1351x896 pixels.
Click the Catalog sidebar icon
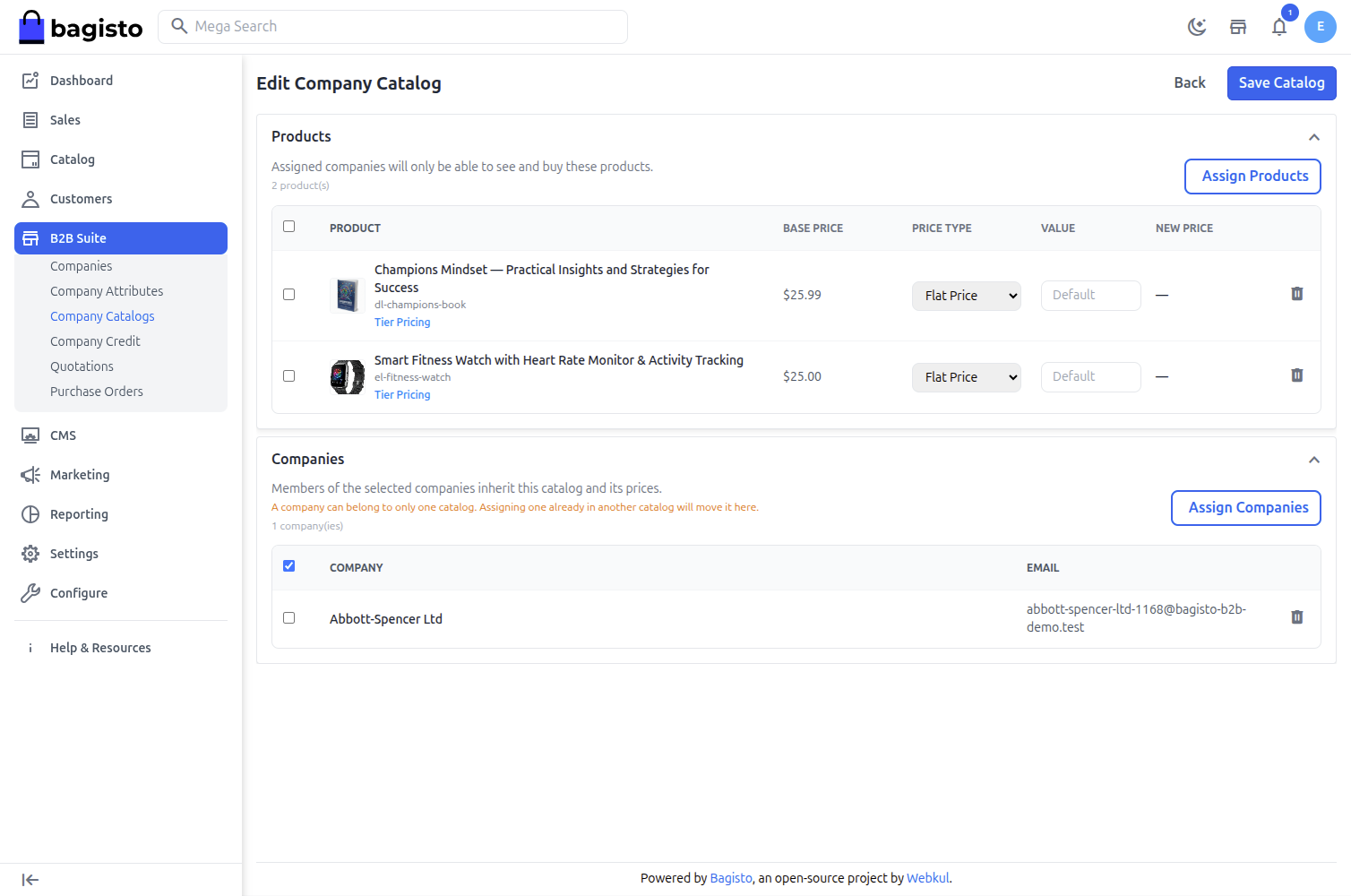tap(30, 159)
